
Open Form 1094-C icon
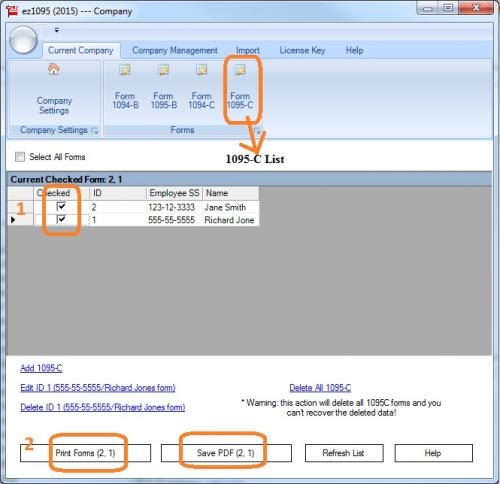click(x=202, y=70)
